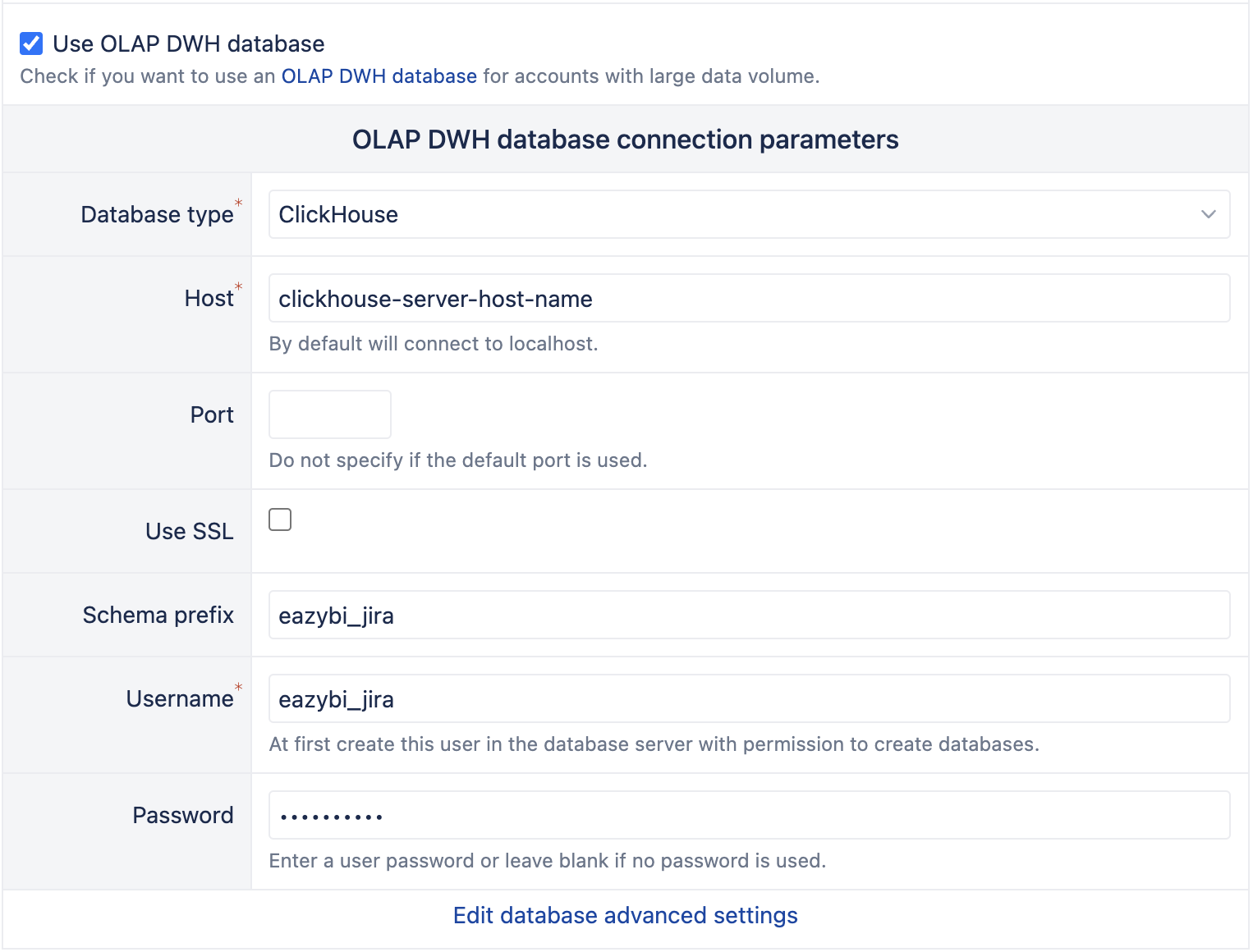Open Edit database advanced settings link
Screen dimensions: 1253x952
coord(625,915)
